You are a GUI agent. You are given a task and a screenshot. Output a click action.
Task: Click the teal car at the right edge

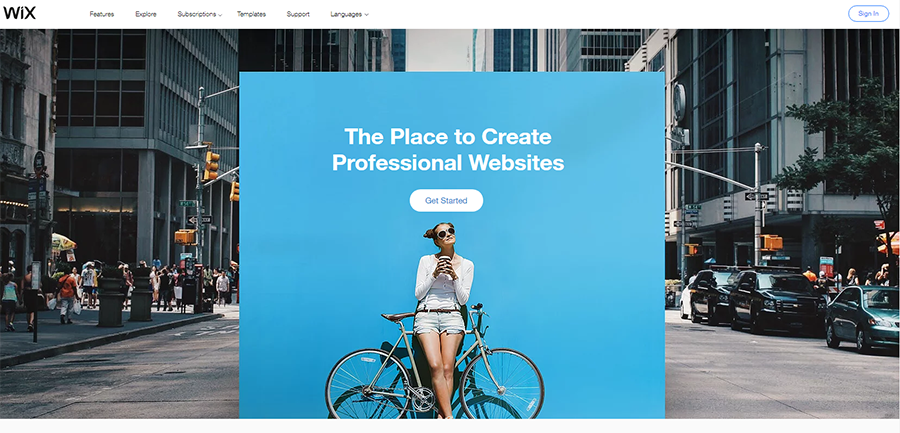(863, 318)
